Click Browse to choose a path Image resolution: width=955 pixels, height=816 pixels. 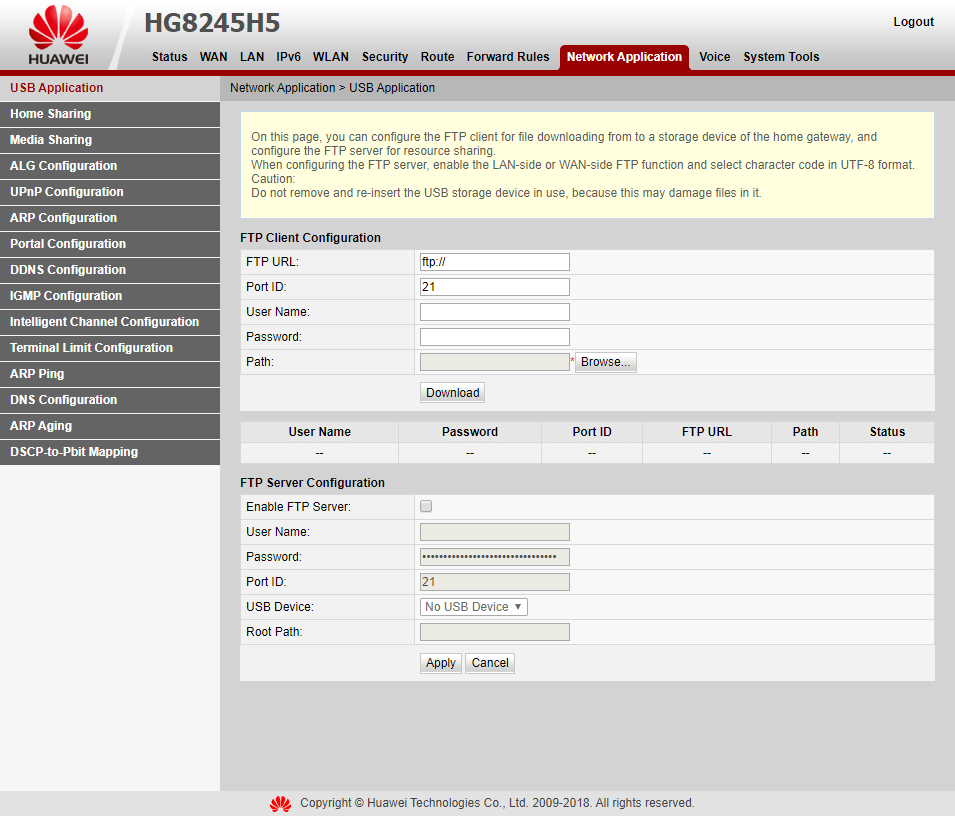(x=605, y=361)
